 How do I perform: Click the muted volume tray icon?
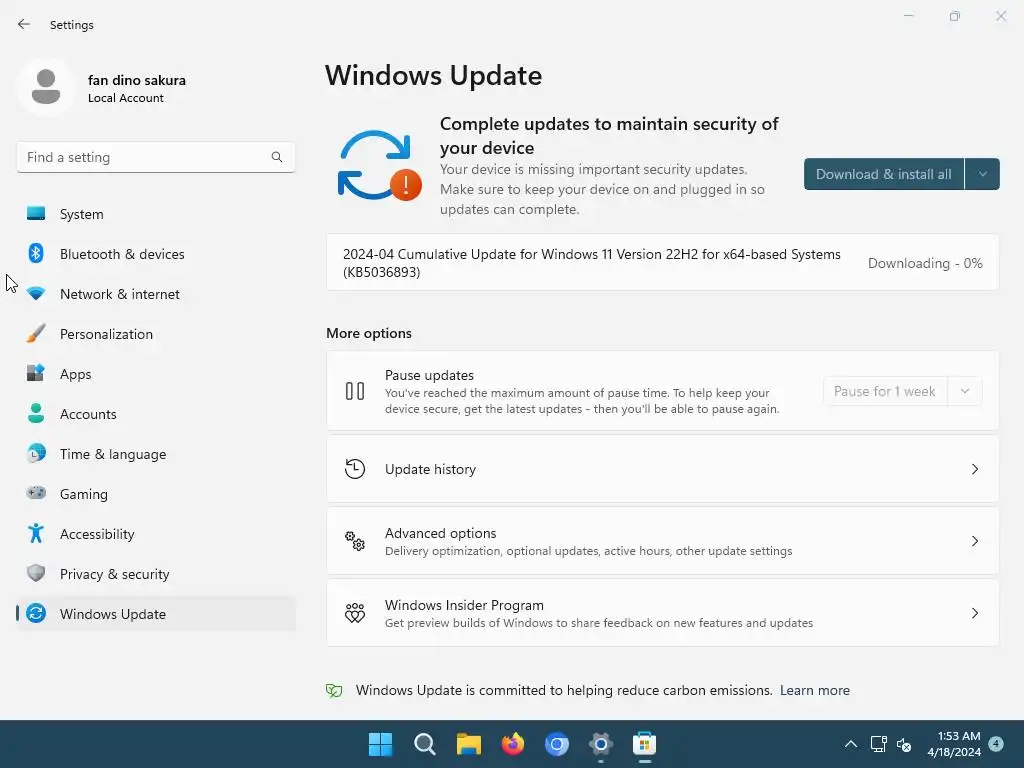[904, 744]
